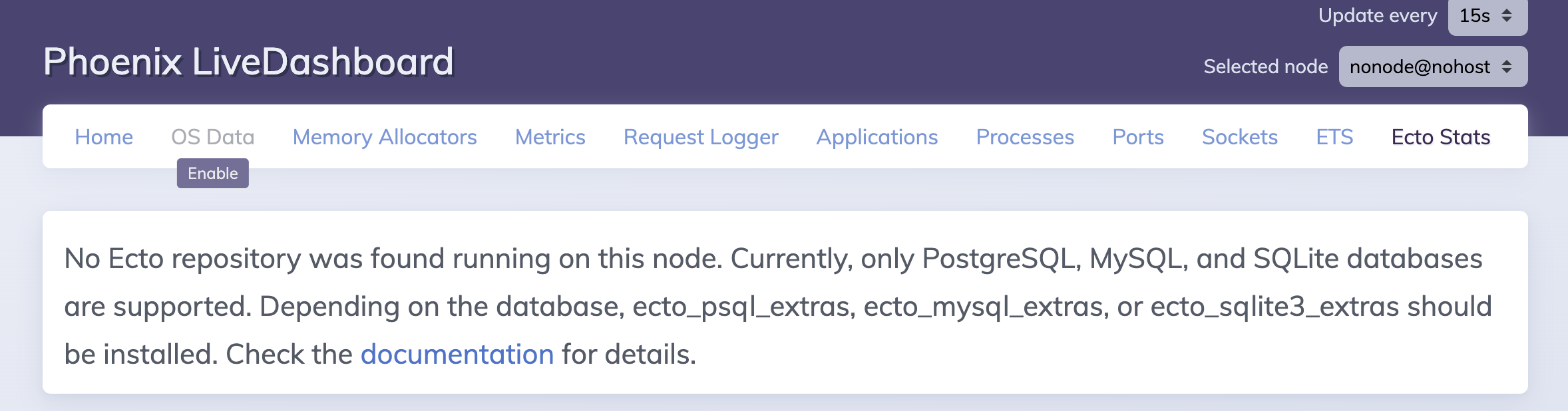
Task: Click the Phoenix LiveDashboard title
Action: point(248,62)
